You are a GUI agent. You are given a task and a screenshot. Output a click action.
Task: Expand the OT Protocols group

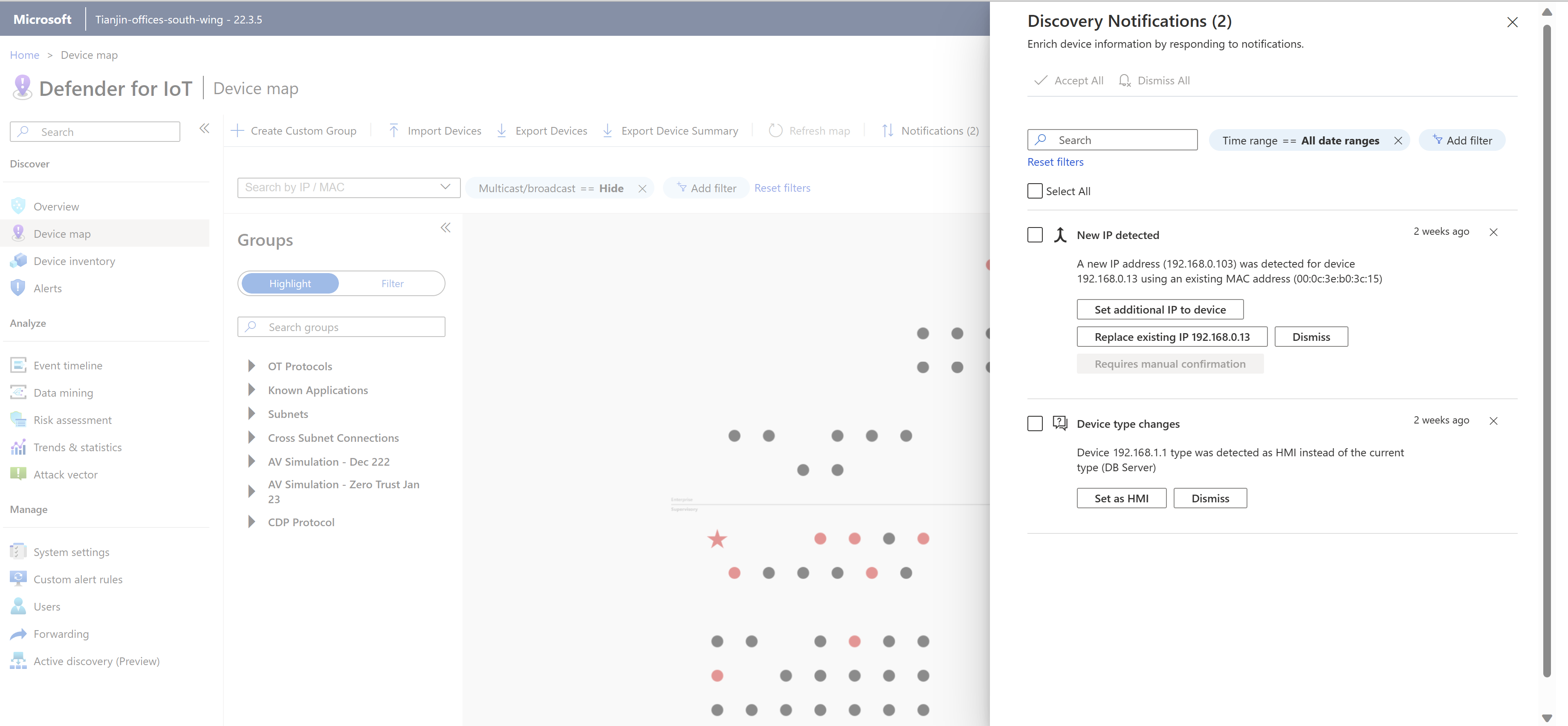252,366
